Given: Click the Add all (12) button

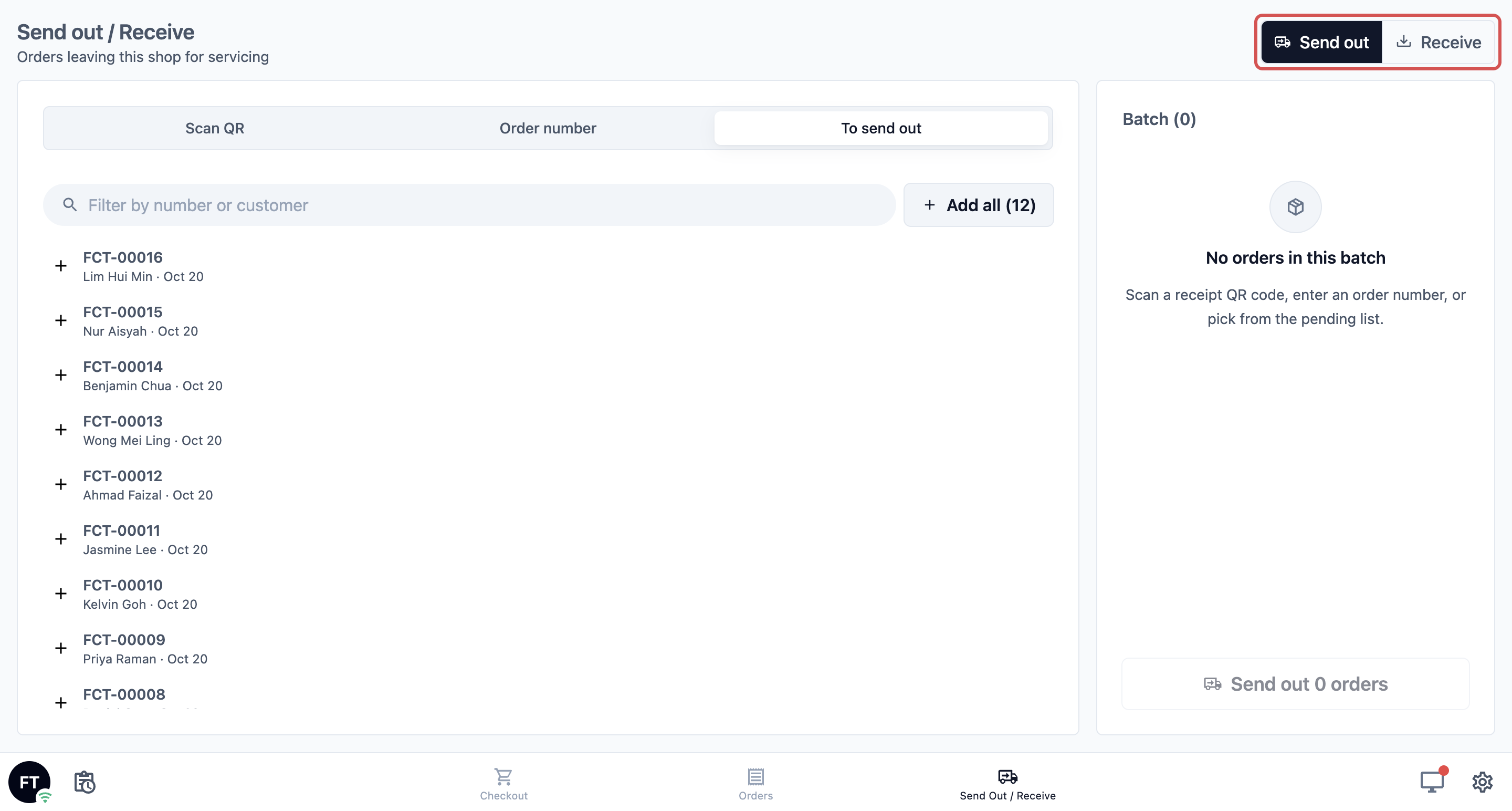Looking at the screenshot, I should coord(979,205).
